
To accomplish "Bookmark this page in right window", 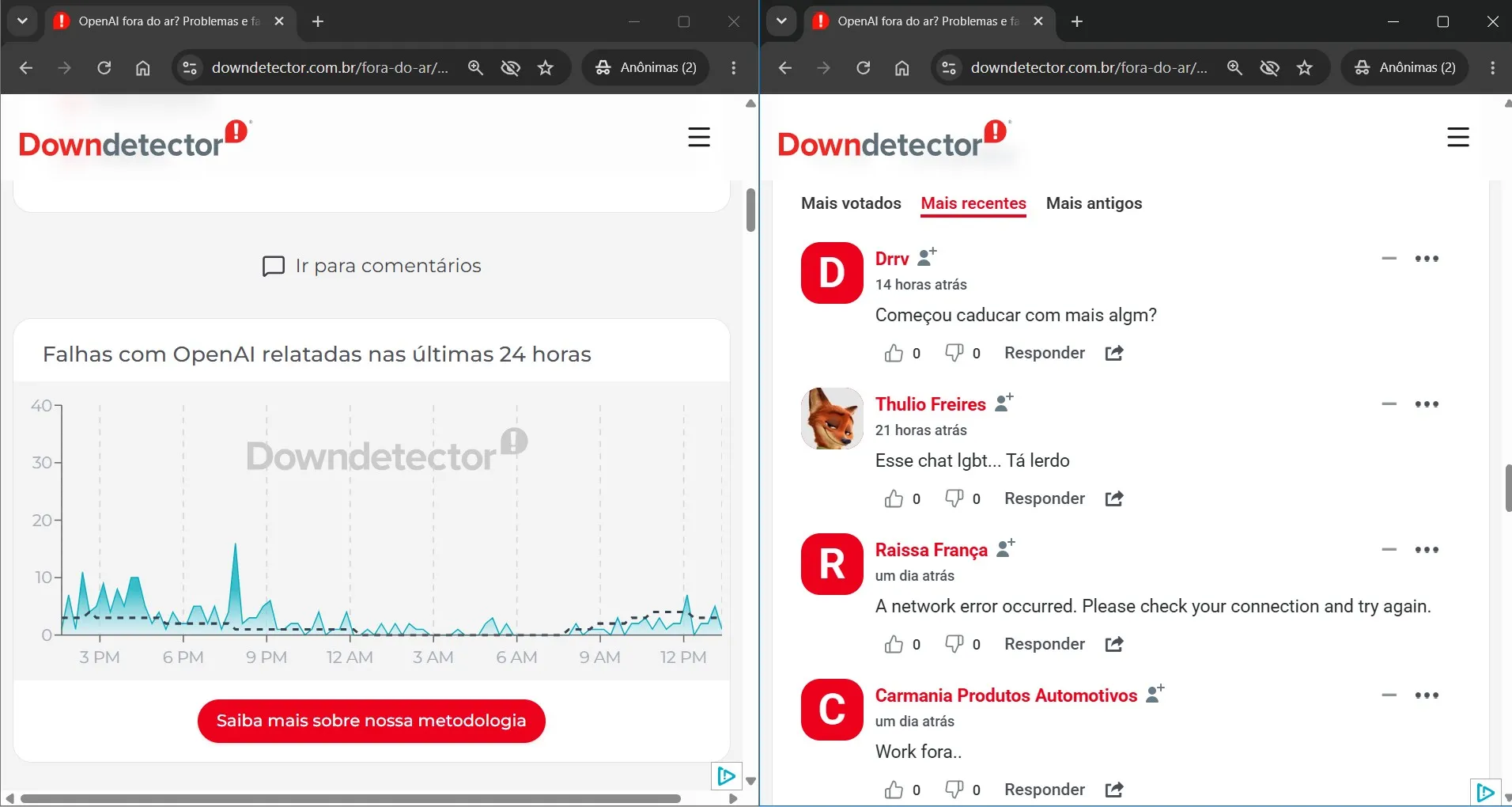I will click(1305, 68).
